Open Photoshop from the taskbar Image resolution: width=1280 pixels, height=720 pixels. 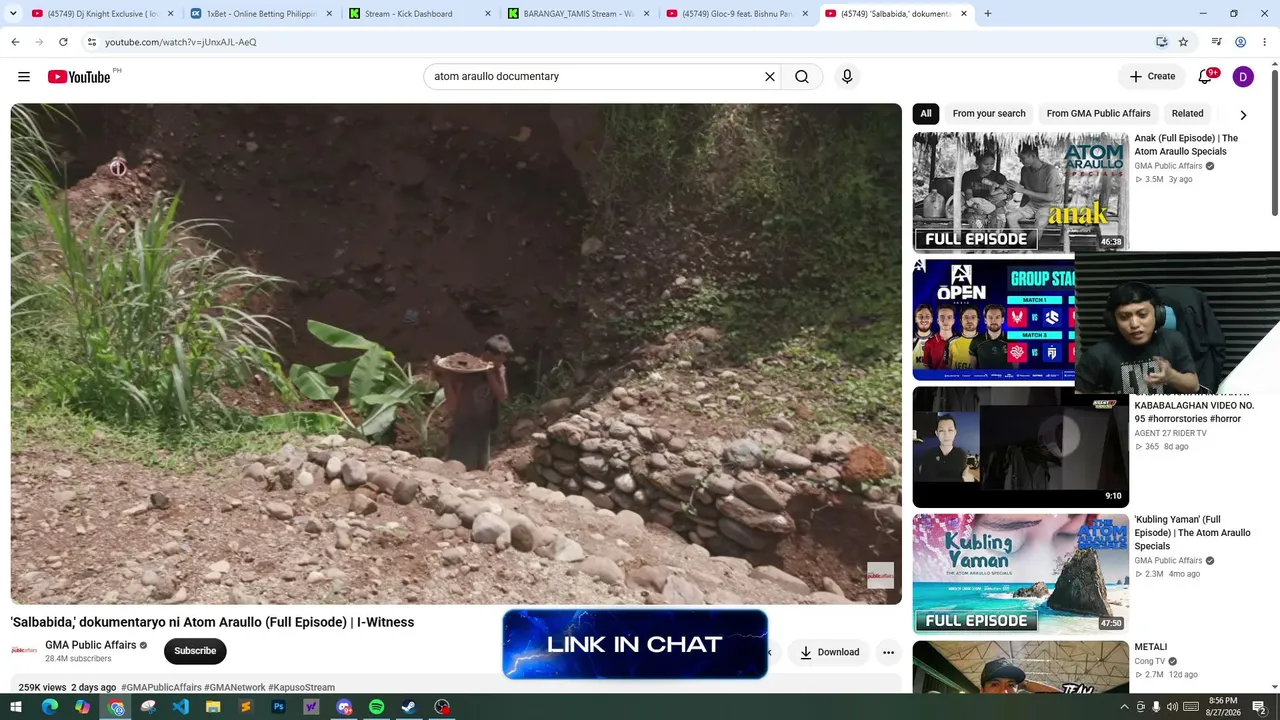(278, 707)
